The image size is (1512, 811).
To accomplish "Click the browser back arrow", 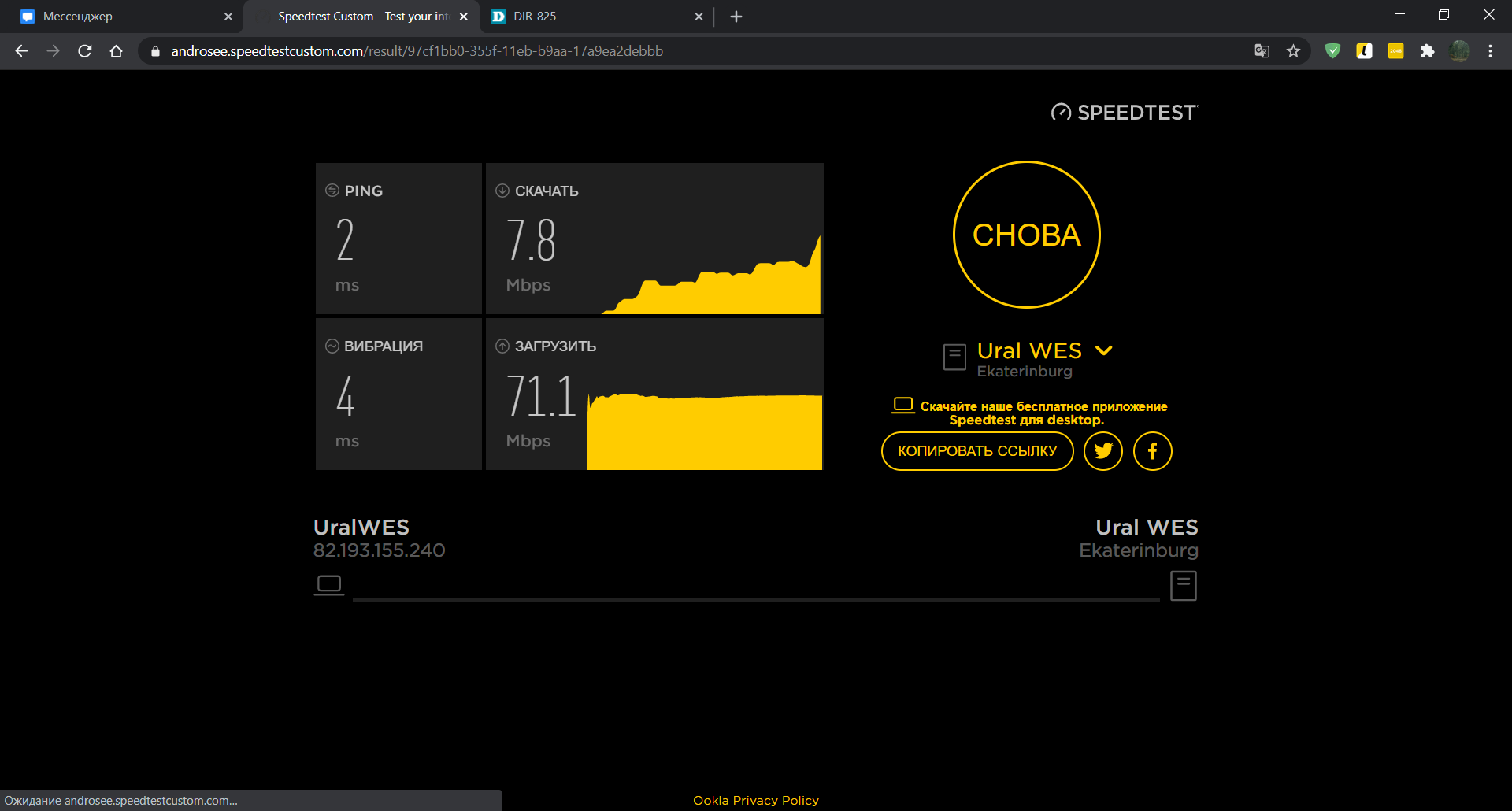I will coord(21,51).
